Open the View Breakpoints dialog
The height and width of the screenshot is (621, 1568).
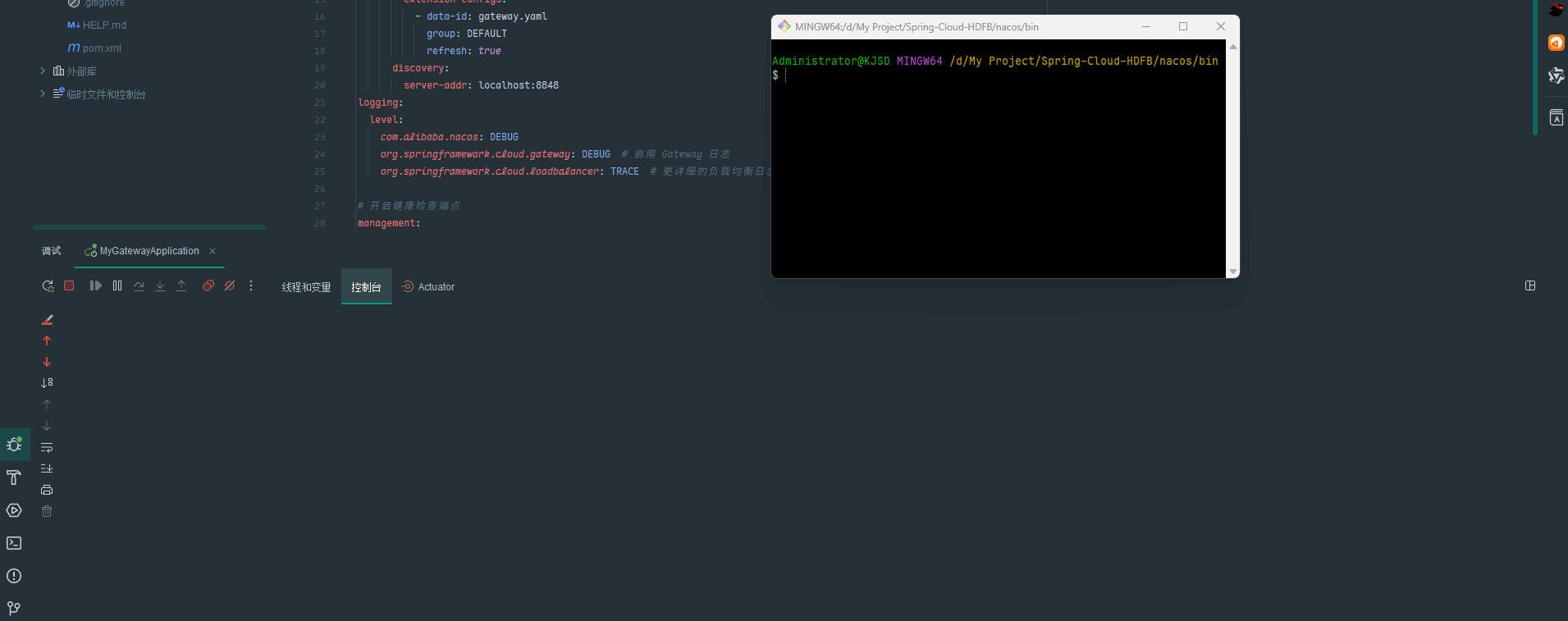208,285
